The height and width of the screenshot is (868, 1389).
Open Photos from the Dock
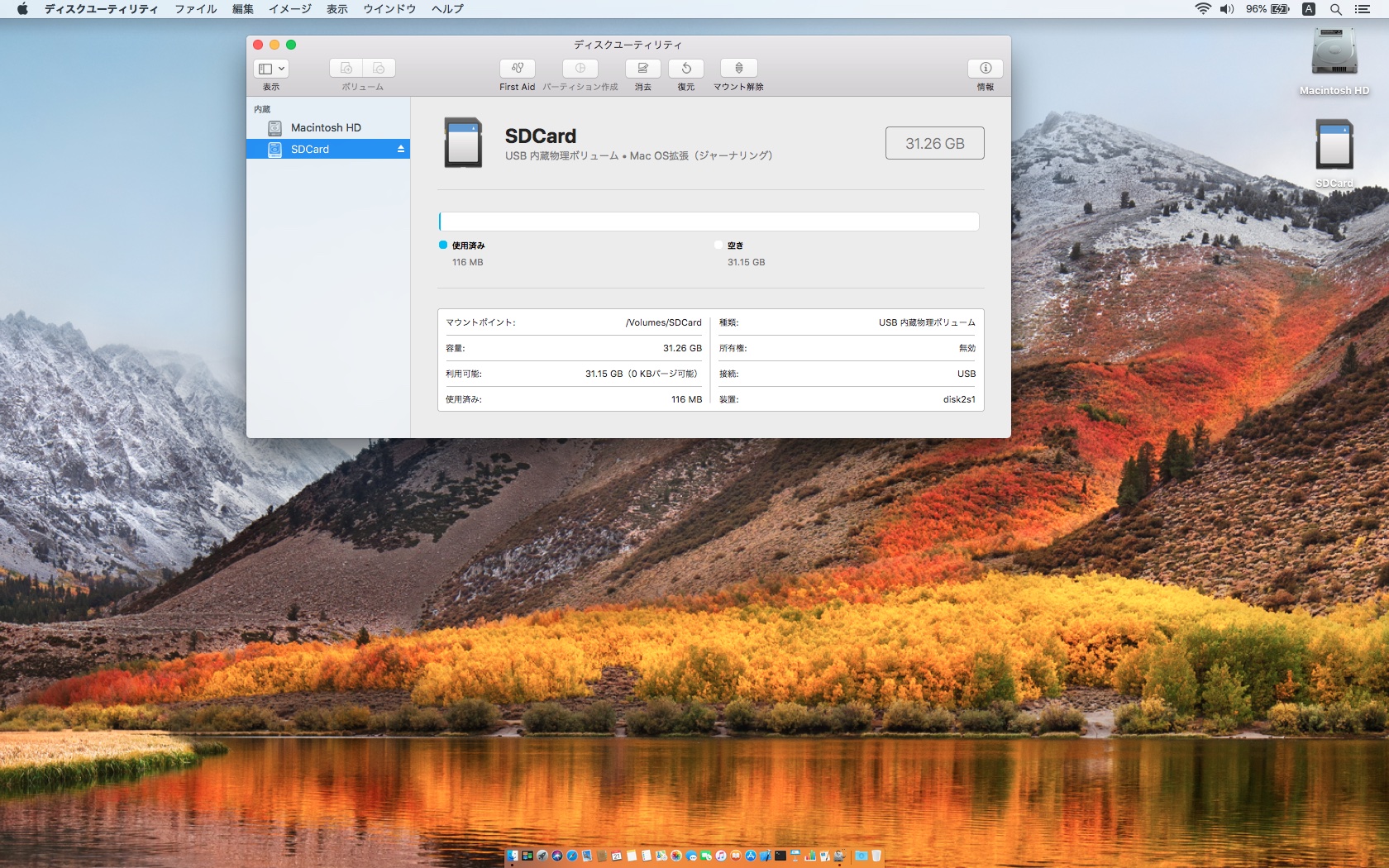coord(676,856)
